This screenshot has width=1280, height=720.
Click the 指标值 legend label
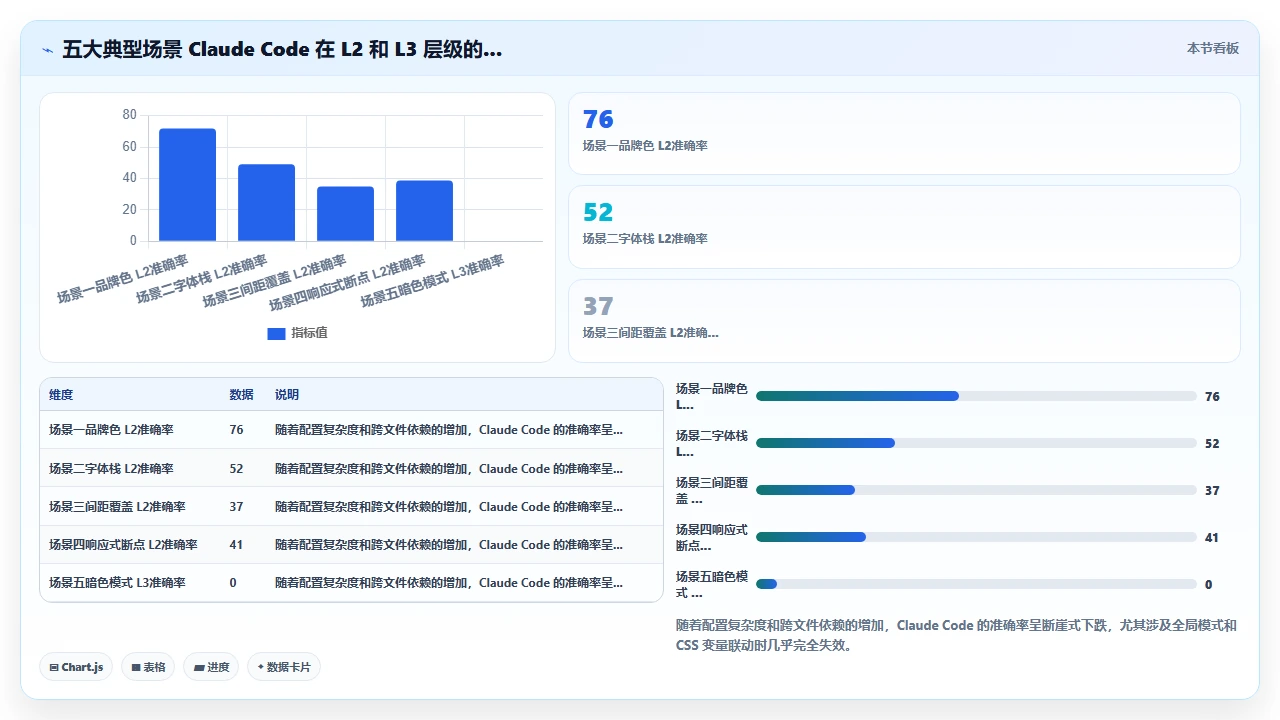pos(309,333)
